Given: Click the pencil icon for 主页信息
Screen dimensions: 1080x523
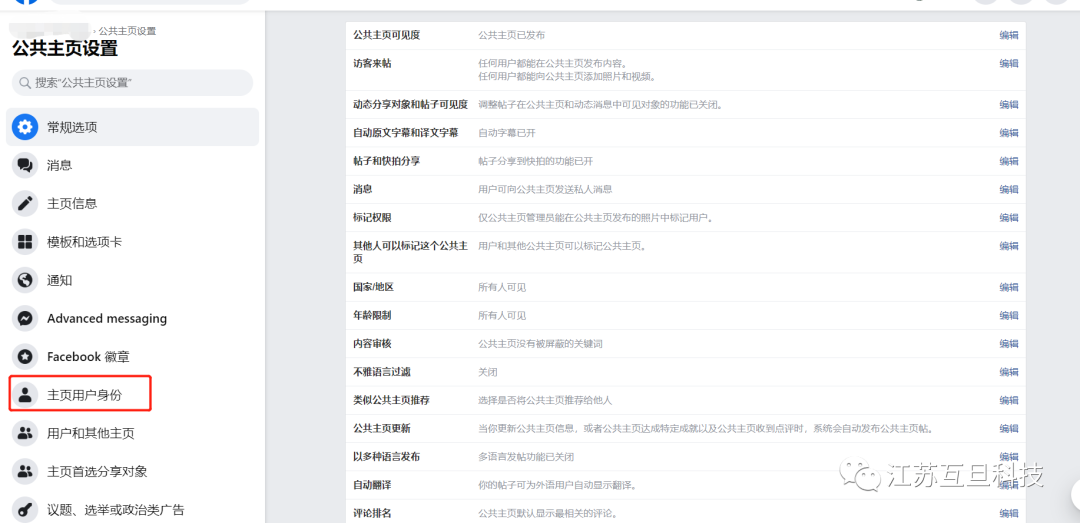Looking at the screenshot, I should 25,203.
